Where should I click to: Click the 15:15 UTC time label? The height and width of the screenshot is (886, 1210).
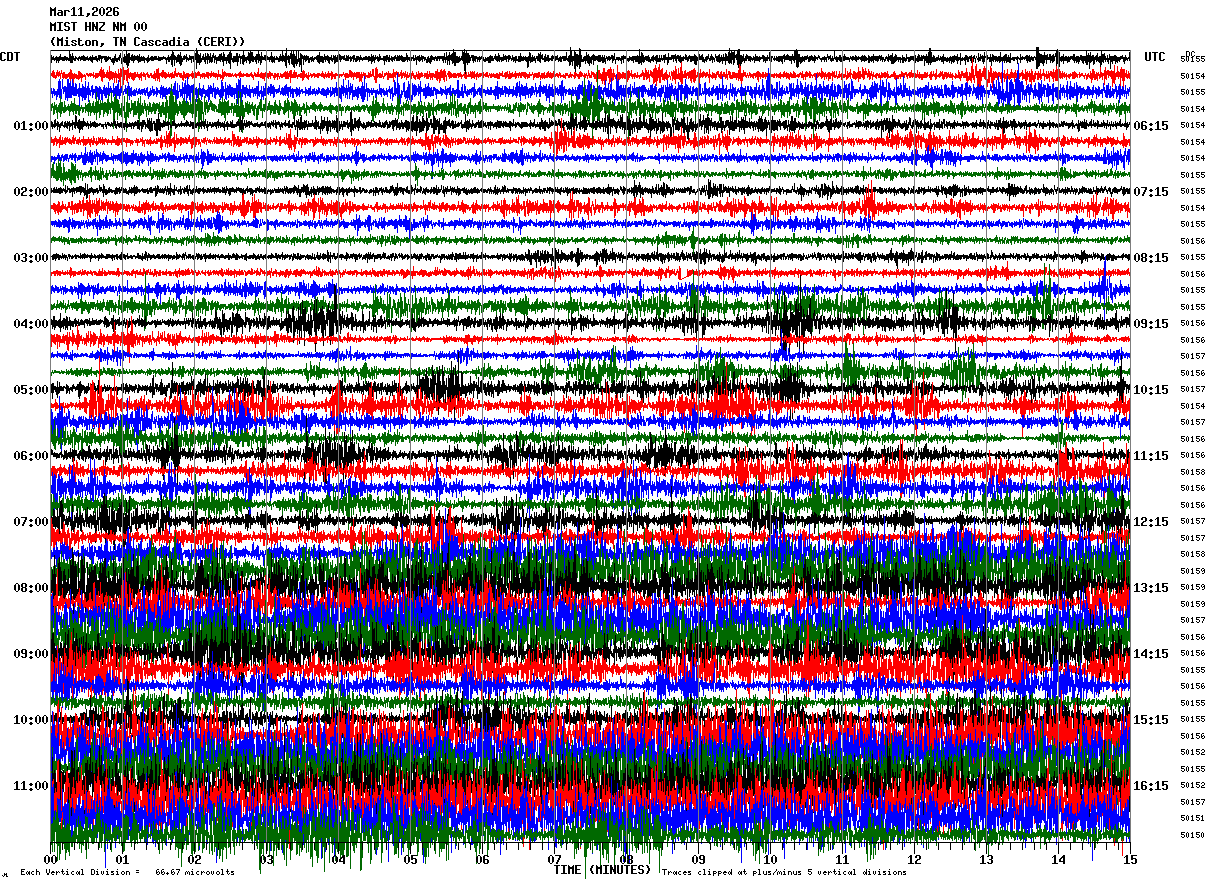coord(1151,720)
